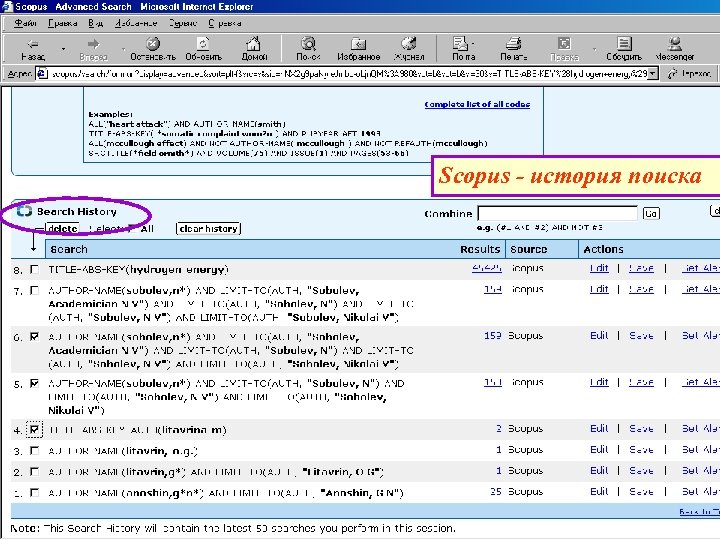Screen dimensions: 720x540
Task: Open the Messenger toolbar icon
Action: [675, 44]
